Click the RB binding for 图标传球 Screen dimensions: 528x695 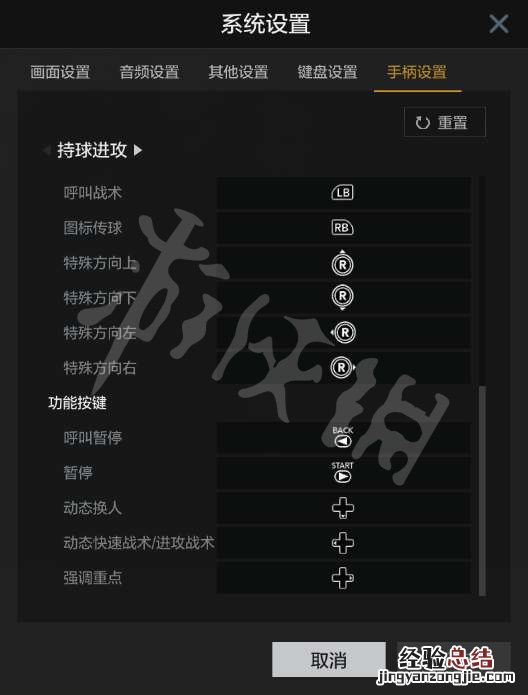(342, 228)
